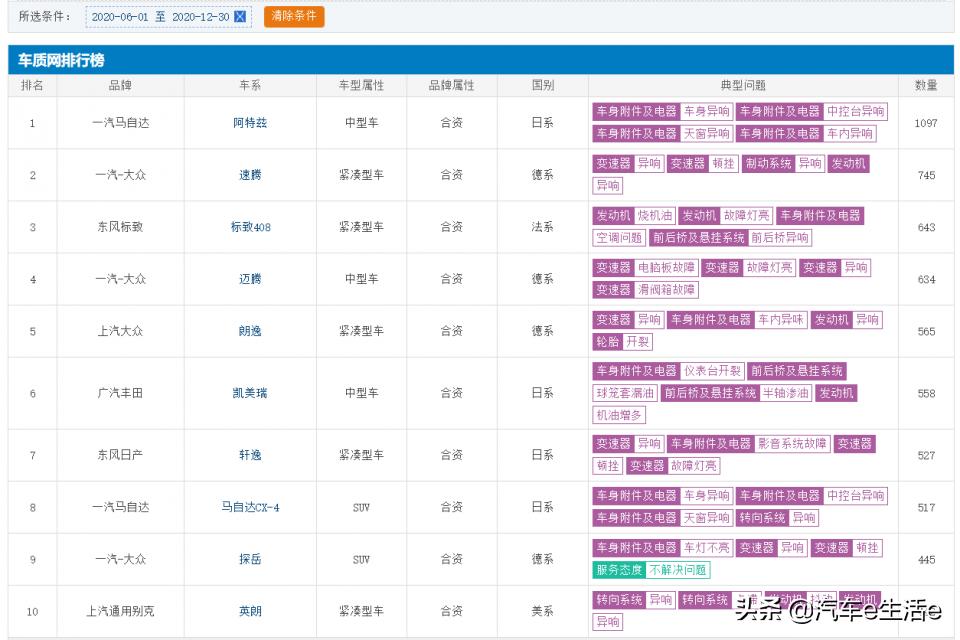960x640 pixels.
Task: Click the complaint count 643
Action: (926, 227)
